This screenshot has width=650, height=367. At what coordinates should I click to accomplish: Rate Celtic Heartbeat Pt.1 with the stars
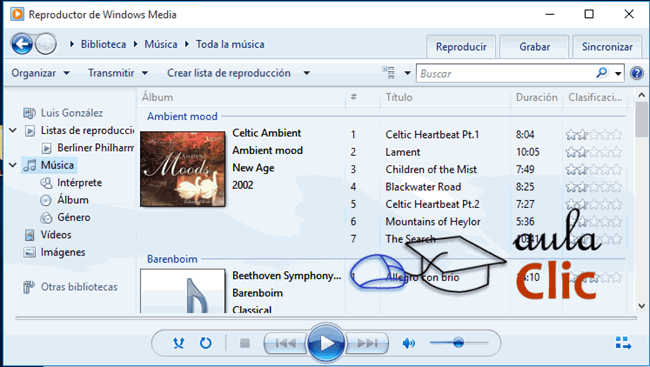coord(594,134)
